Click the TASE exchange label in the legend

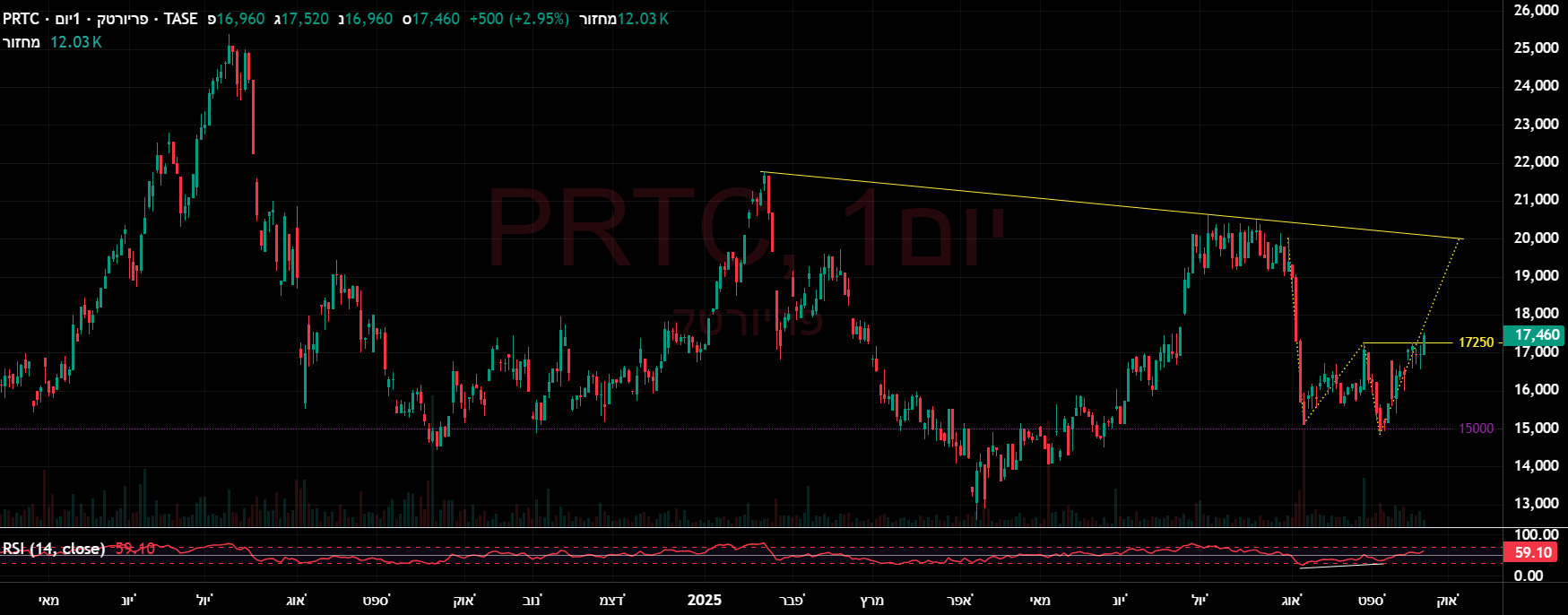(x=181, y=19)
